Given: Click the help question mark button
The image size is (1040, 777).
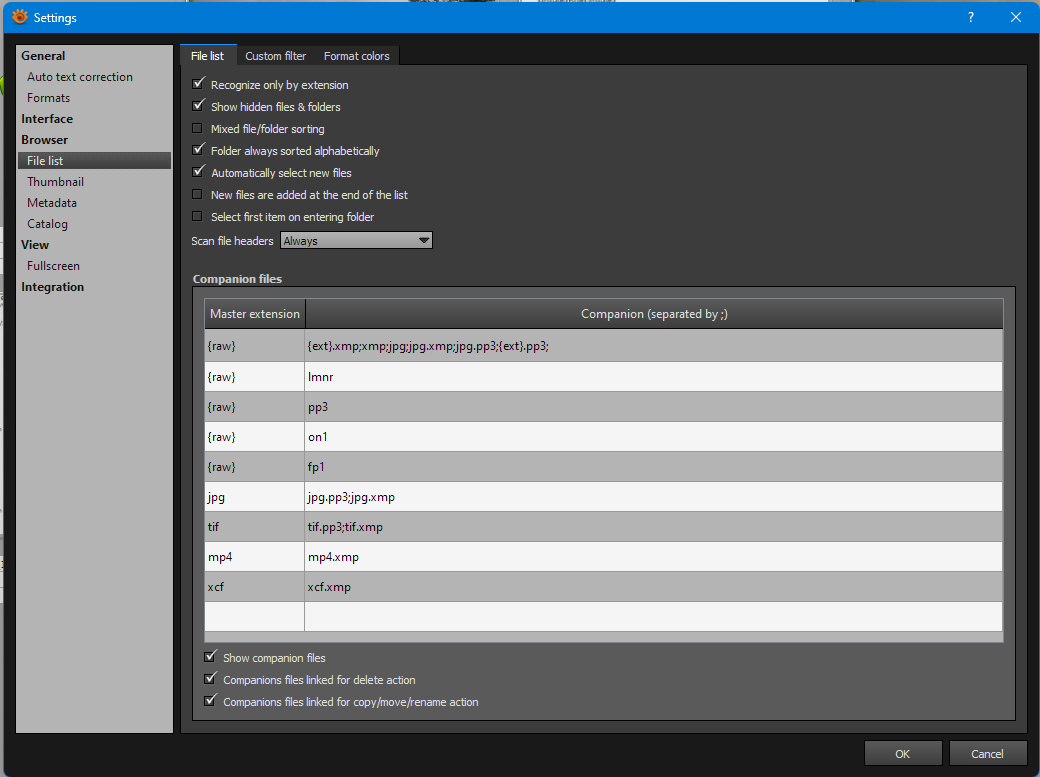Looking at the screenshot, I should tap(970, 17).
